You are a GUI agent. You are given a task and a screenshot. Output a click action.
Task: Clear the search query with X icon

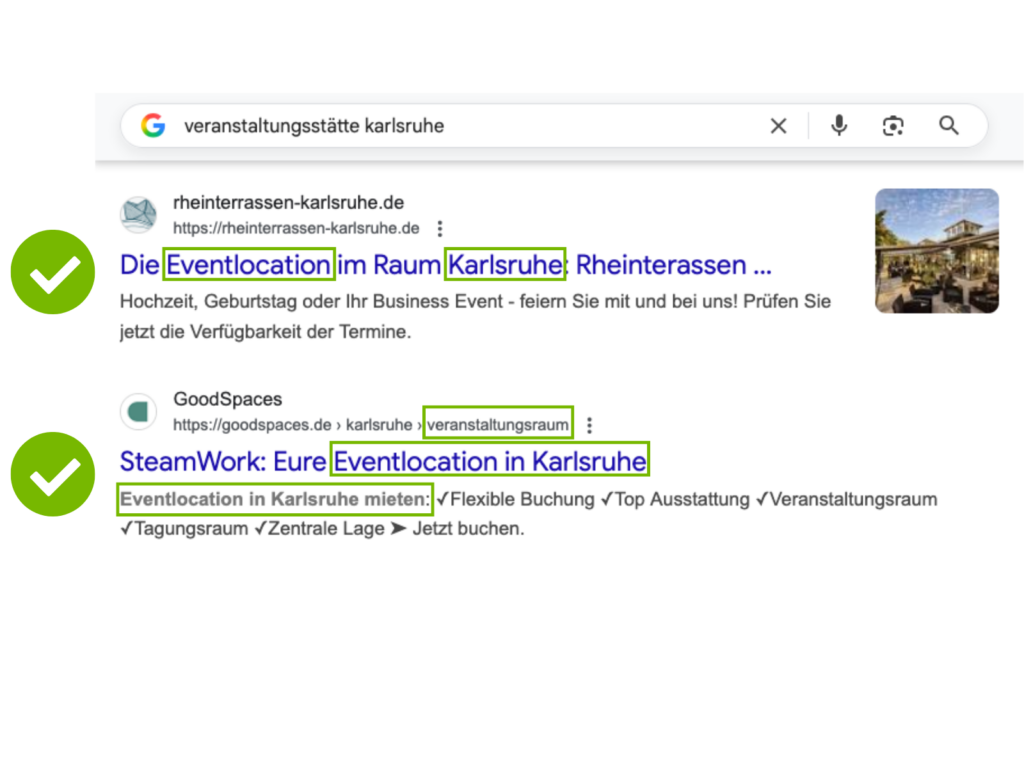[x=778, y=125]
